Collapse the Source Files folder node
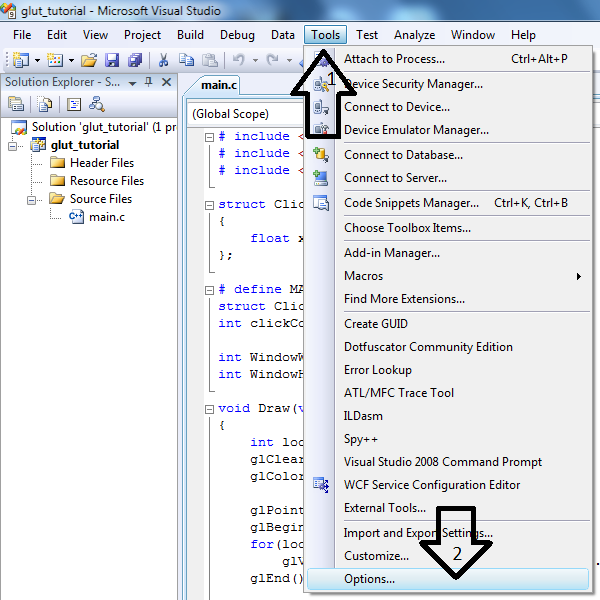 coord(31,200)
